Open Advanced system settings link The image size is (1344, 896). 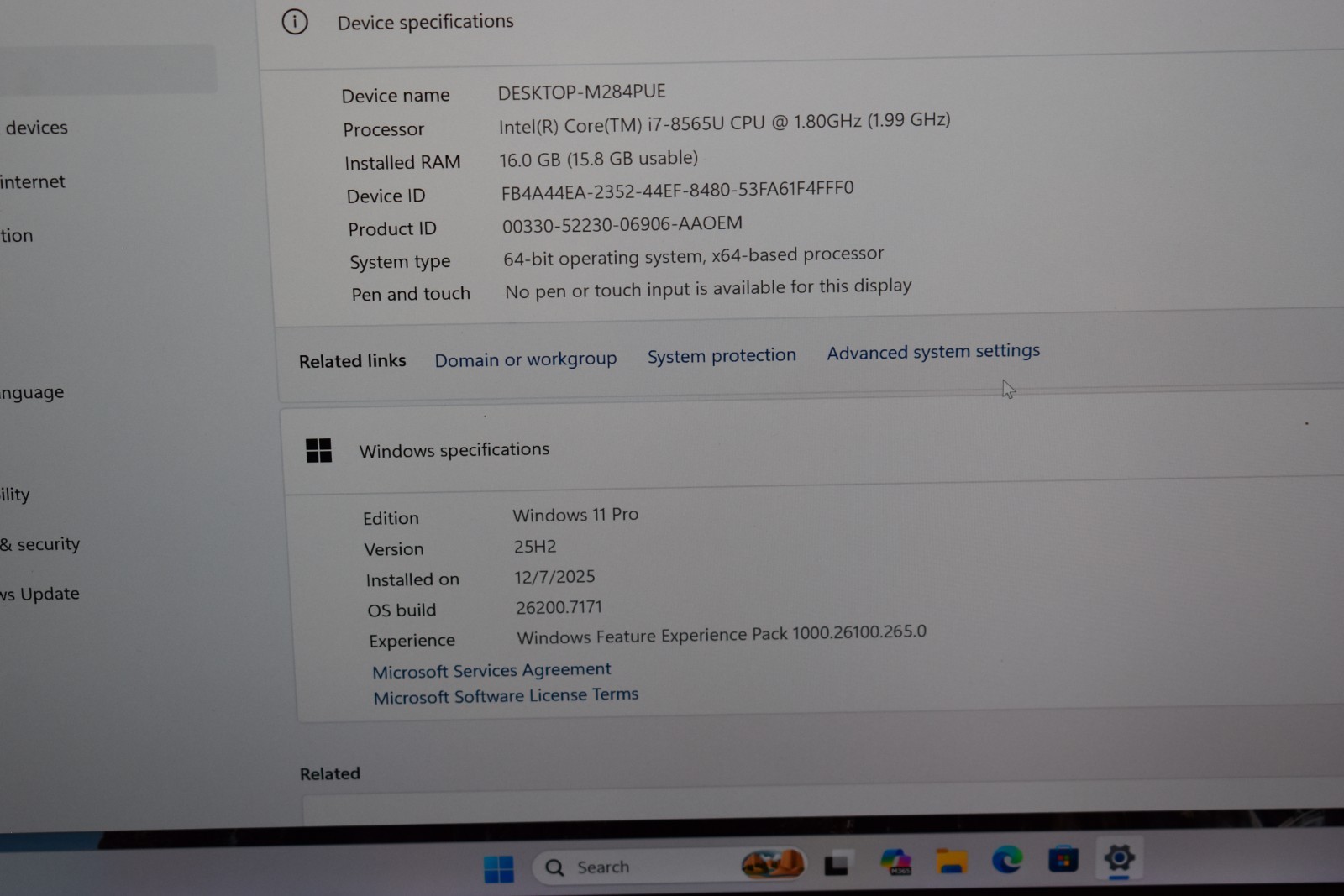coord(933,352)
